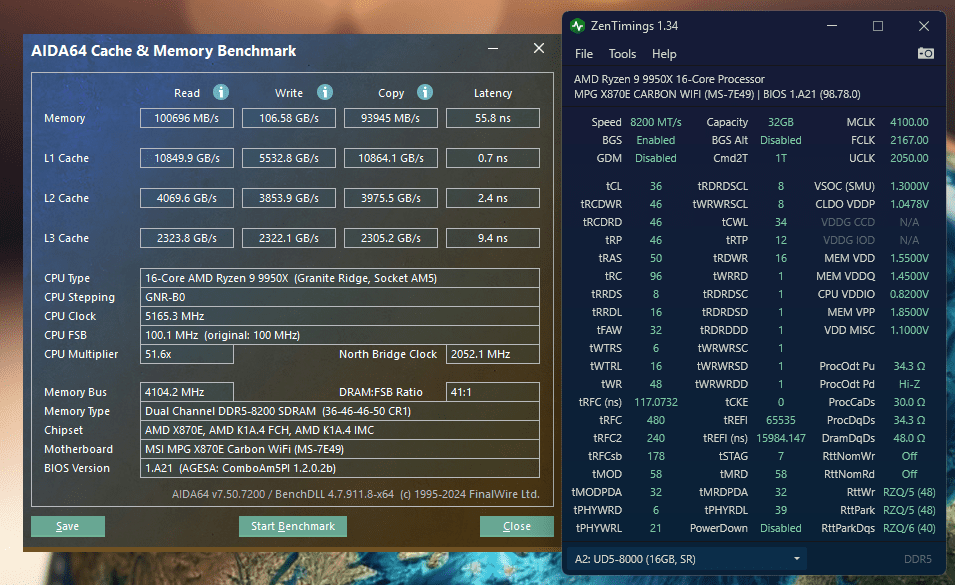Click the MEM VDD value 1.5500V

909,258
